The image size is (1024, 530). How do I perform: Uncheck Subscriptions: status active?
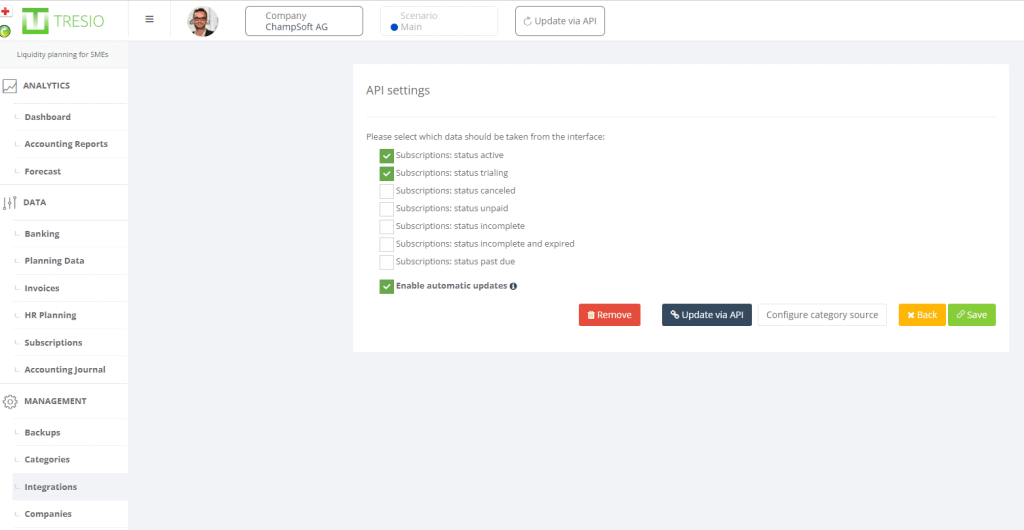pos(387,156)
